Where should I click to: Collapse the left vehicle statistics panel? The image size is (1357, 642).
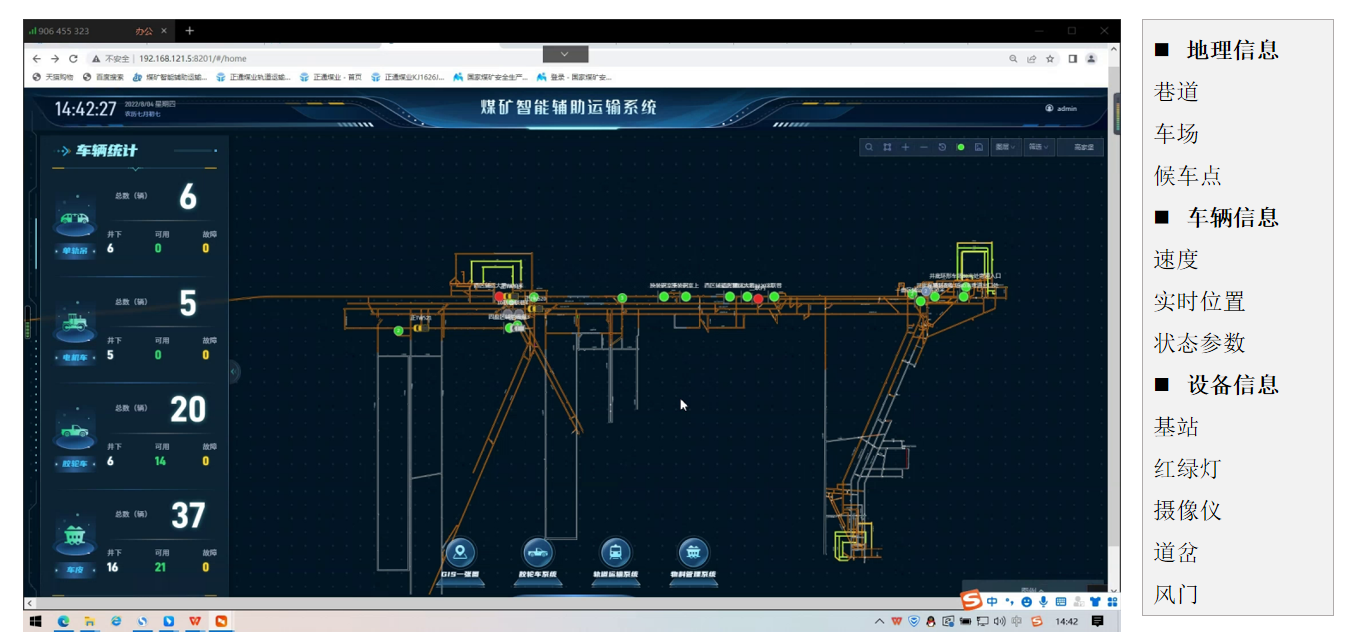coord(234,371)
